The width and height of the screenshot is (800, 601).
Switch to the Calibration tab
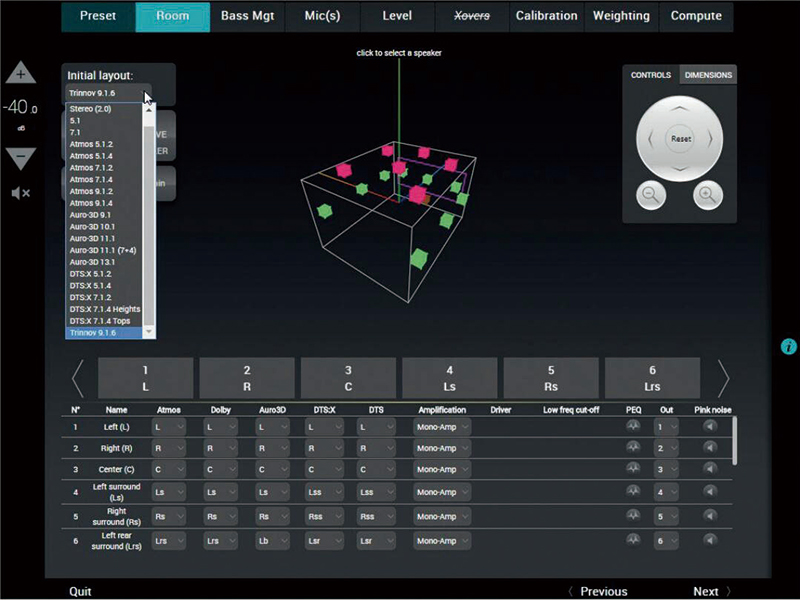coord(546,16)
